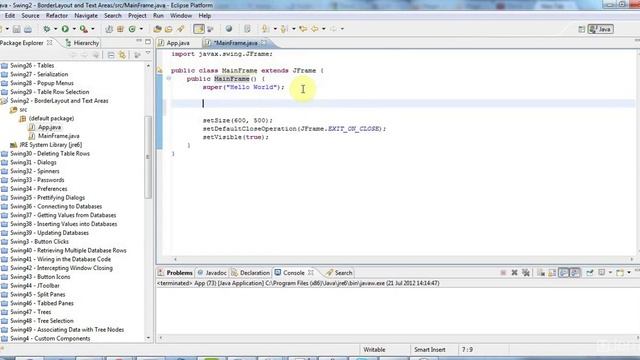Viewport: 640px width, 360px height.
Task: Collapse All in the Package Explorer
Action: click(x=111, y=55)
